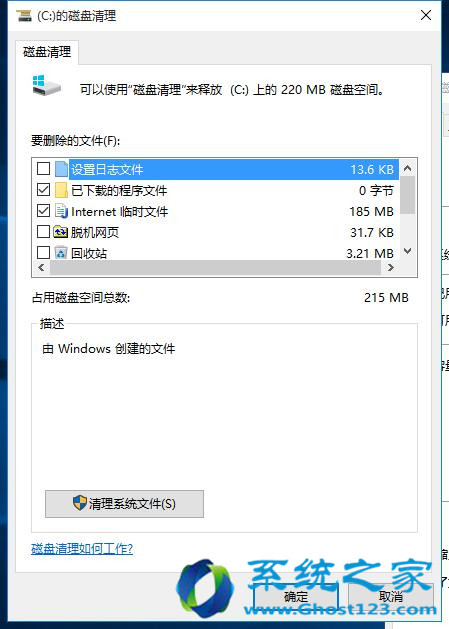449x629 pixels.
Task: Click the 清理系统文件(S) button
Action: 124,504
